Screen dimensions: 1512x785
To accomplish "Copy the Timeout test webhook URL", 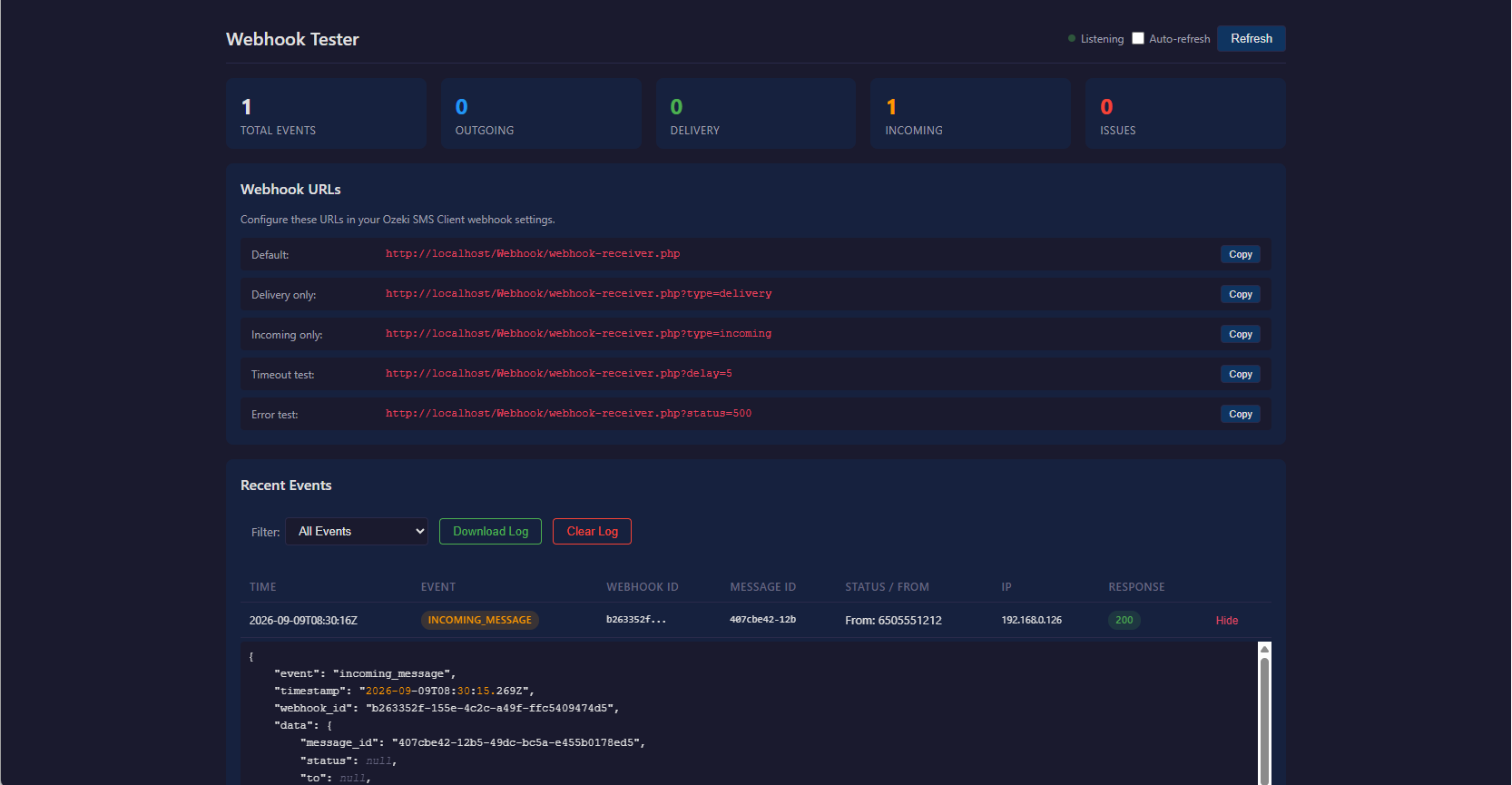I will click(1240, 374).
